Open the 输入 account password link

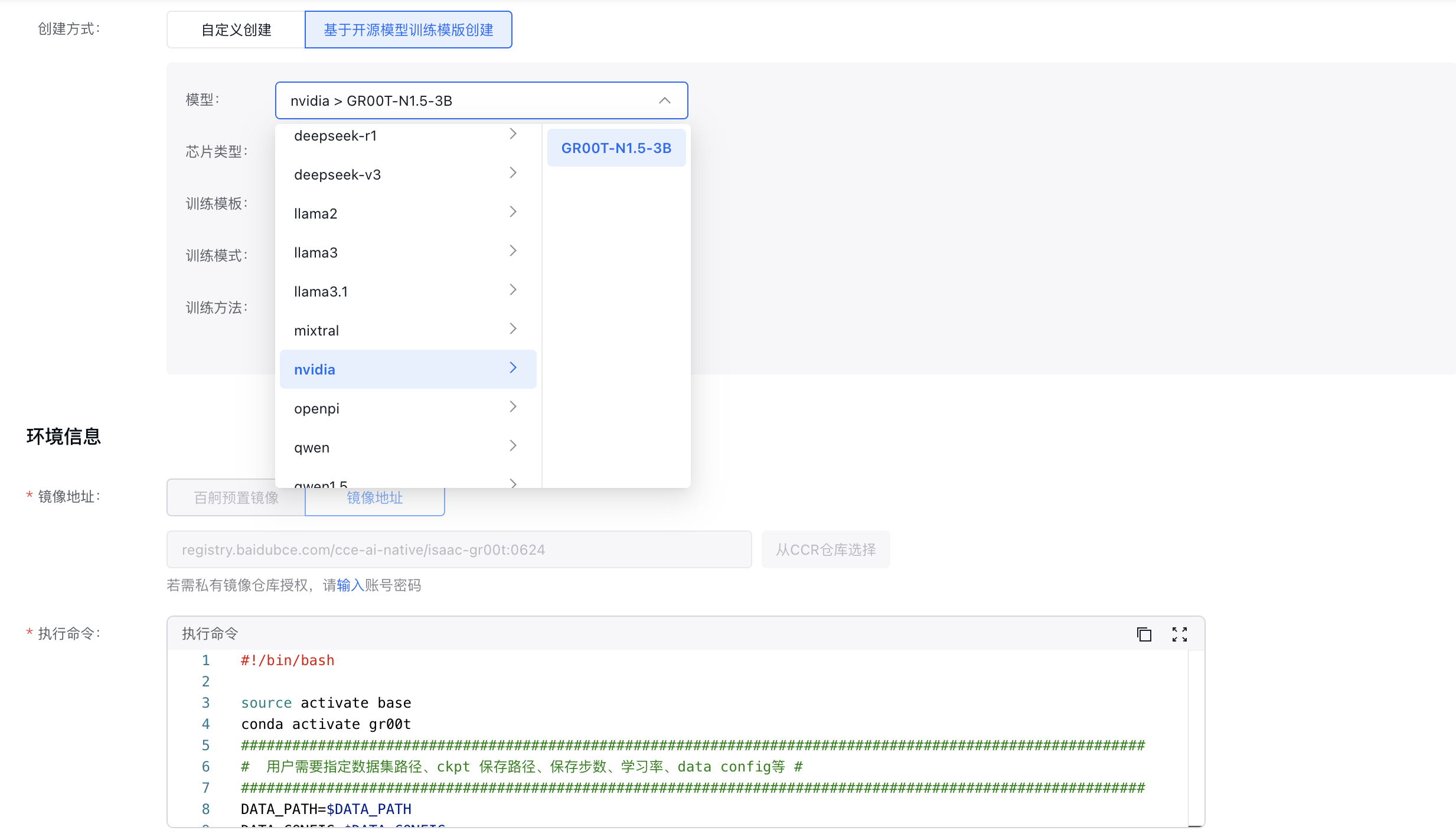(351, 585)
